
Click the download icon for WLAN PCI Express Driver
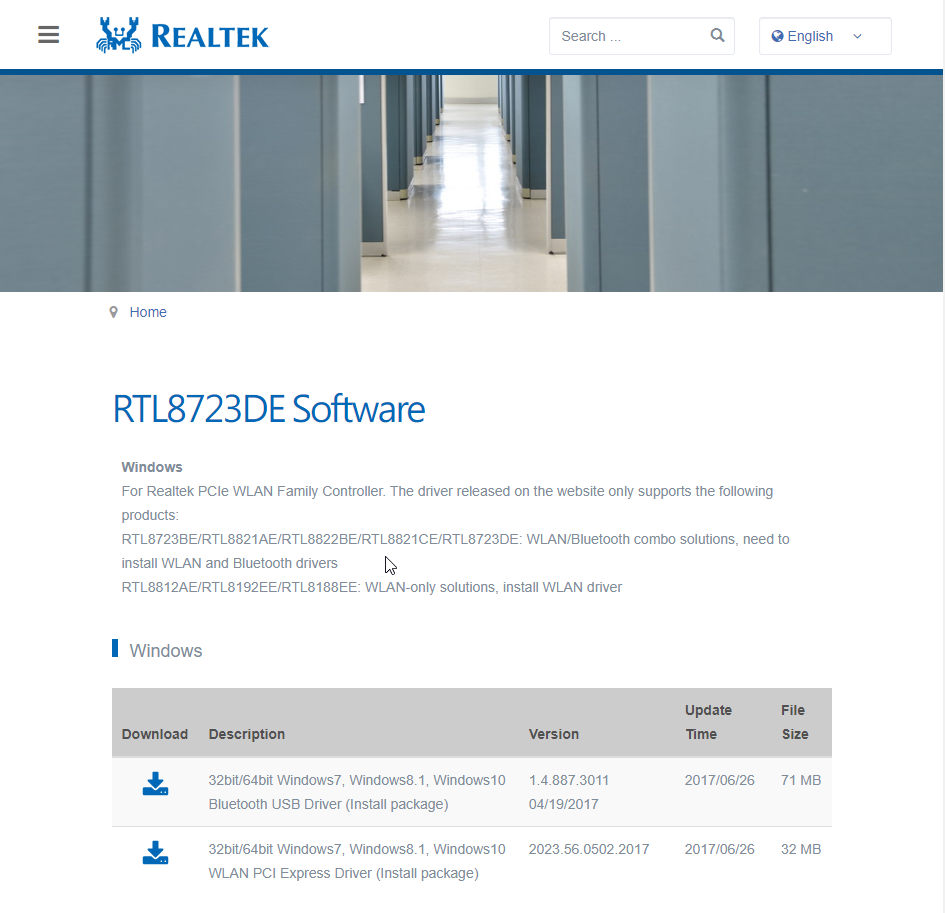coord(155,853)
